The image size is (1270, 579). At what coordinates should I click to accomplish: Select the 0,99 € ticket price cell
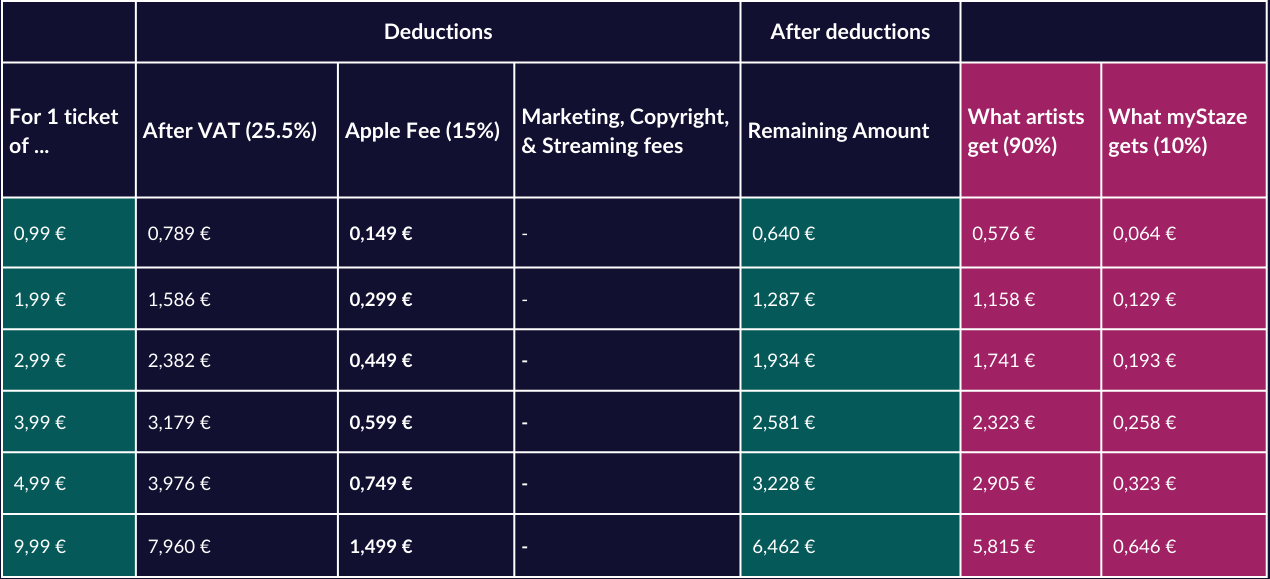point(69,233)
